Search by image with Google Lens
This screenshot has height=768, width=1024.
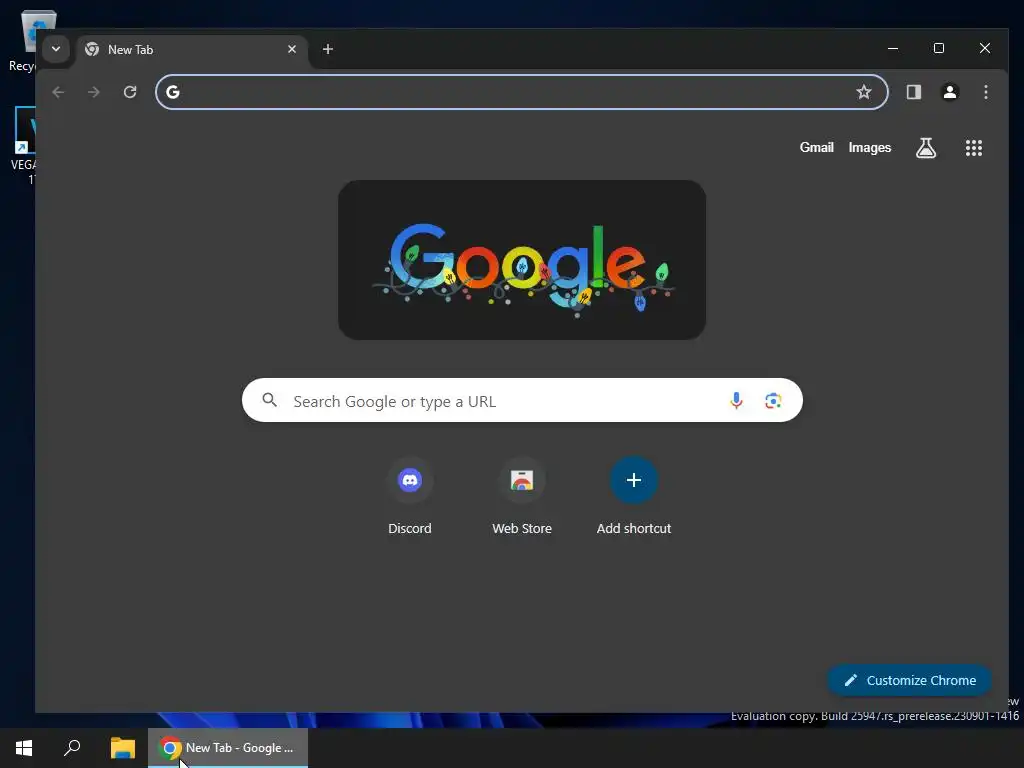click(x=773, y=400)
